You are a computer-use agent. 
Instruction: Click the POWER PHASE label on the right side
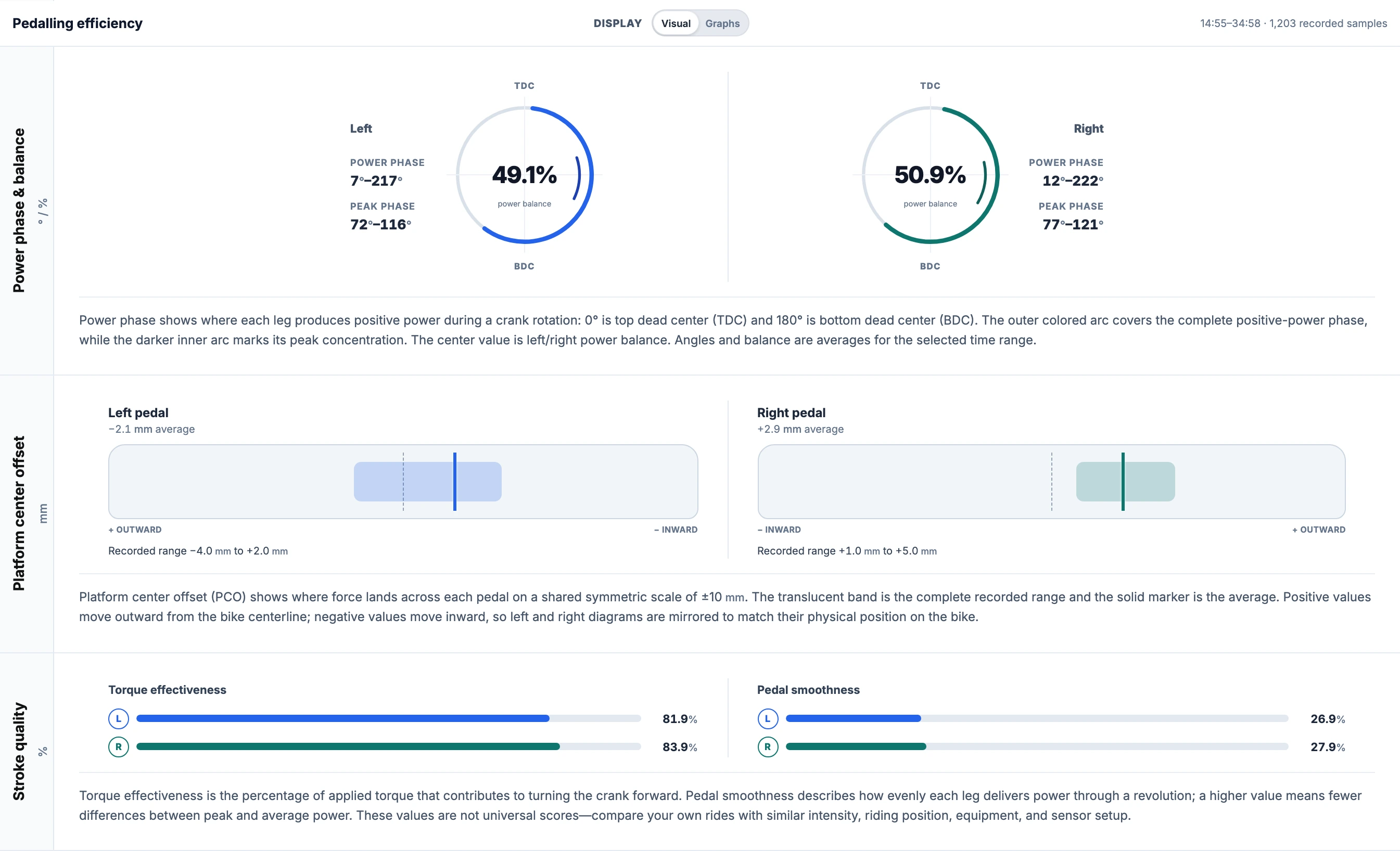point(1066,162)
